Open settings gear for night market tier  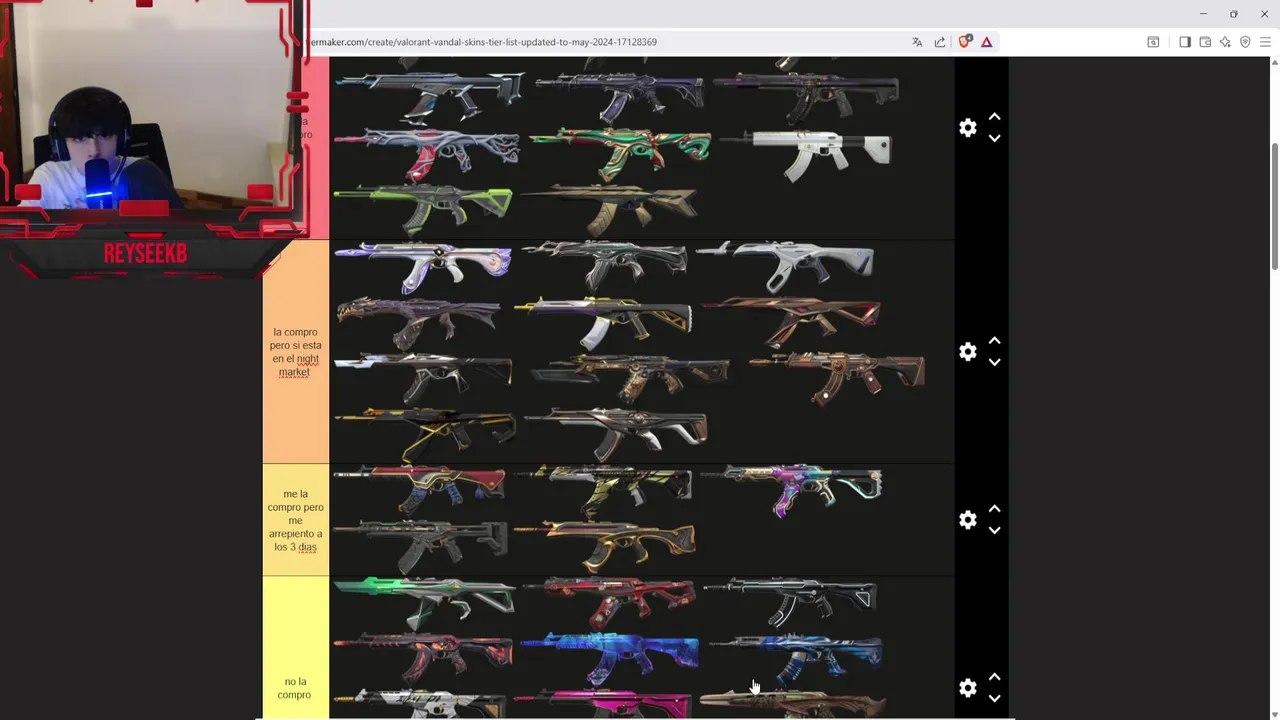click(x=967, y=352)
